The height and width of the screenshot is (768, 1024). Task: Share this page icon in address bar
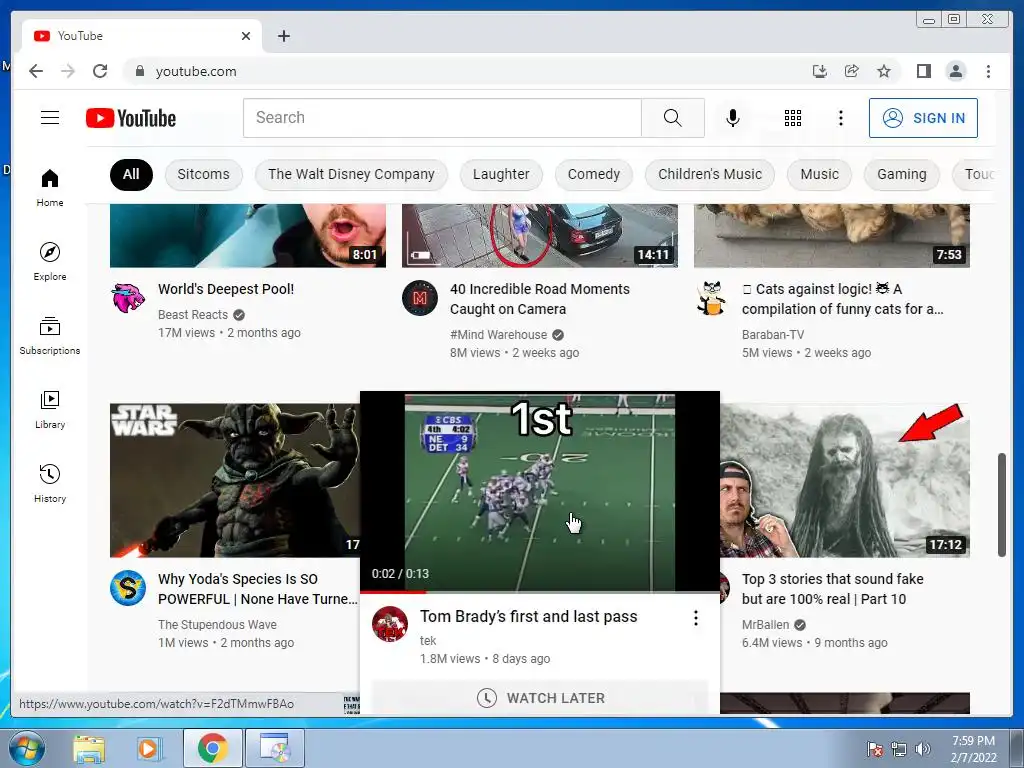coord(852,71)
